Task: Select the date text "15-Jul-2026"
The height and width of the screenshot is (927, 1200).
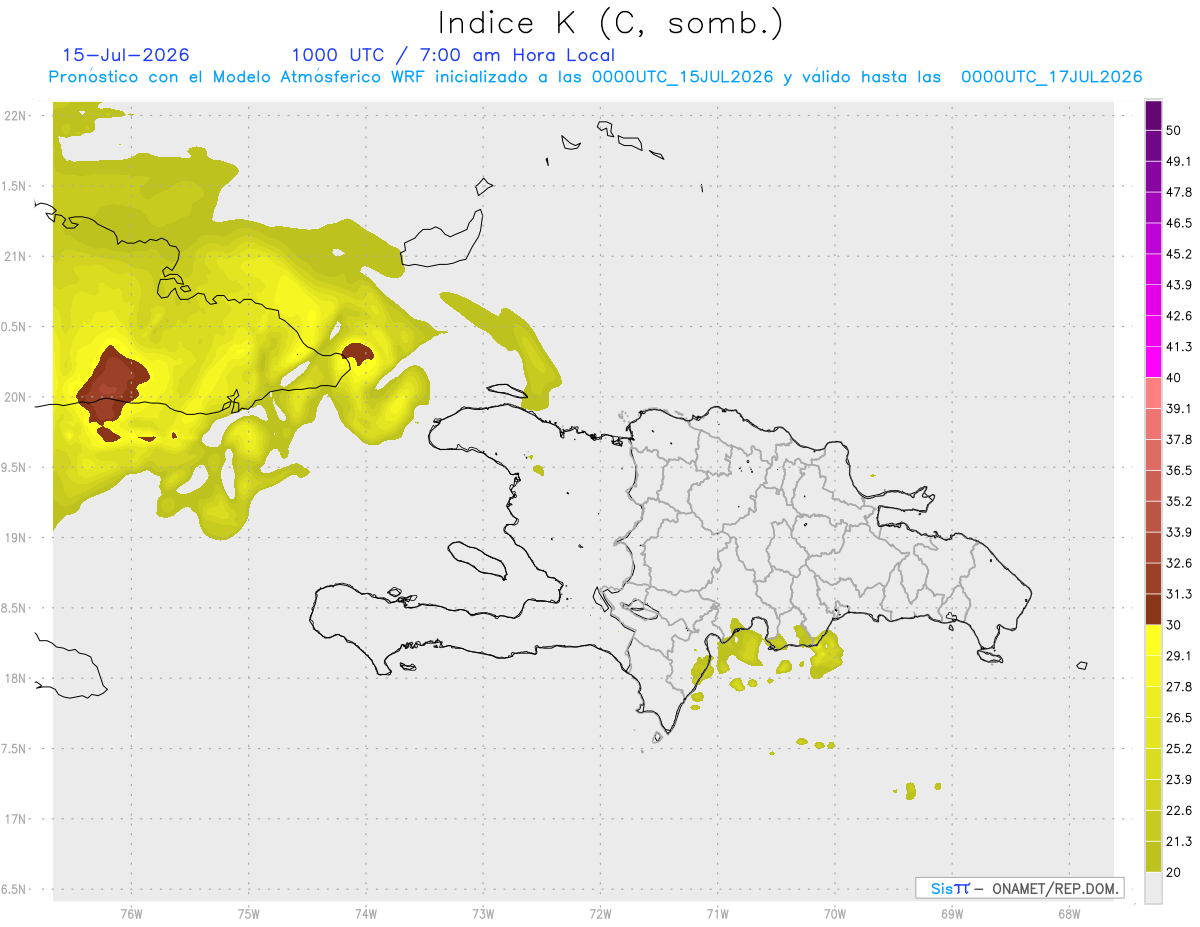Action: [126, 55]
